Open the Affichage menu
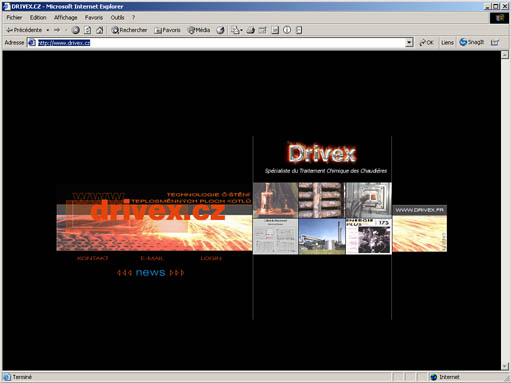This screenshot has width=511, height=383. tap(66, 17)
